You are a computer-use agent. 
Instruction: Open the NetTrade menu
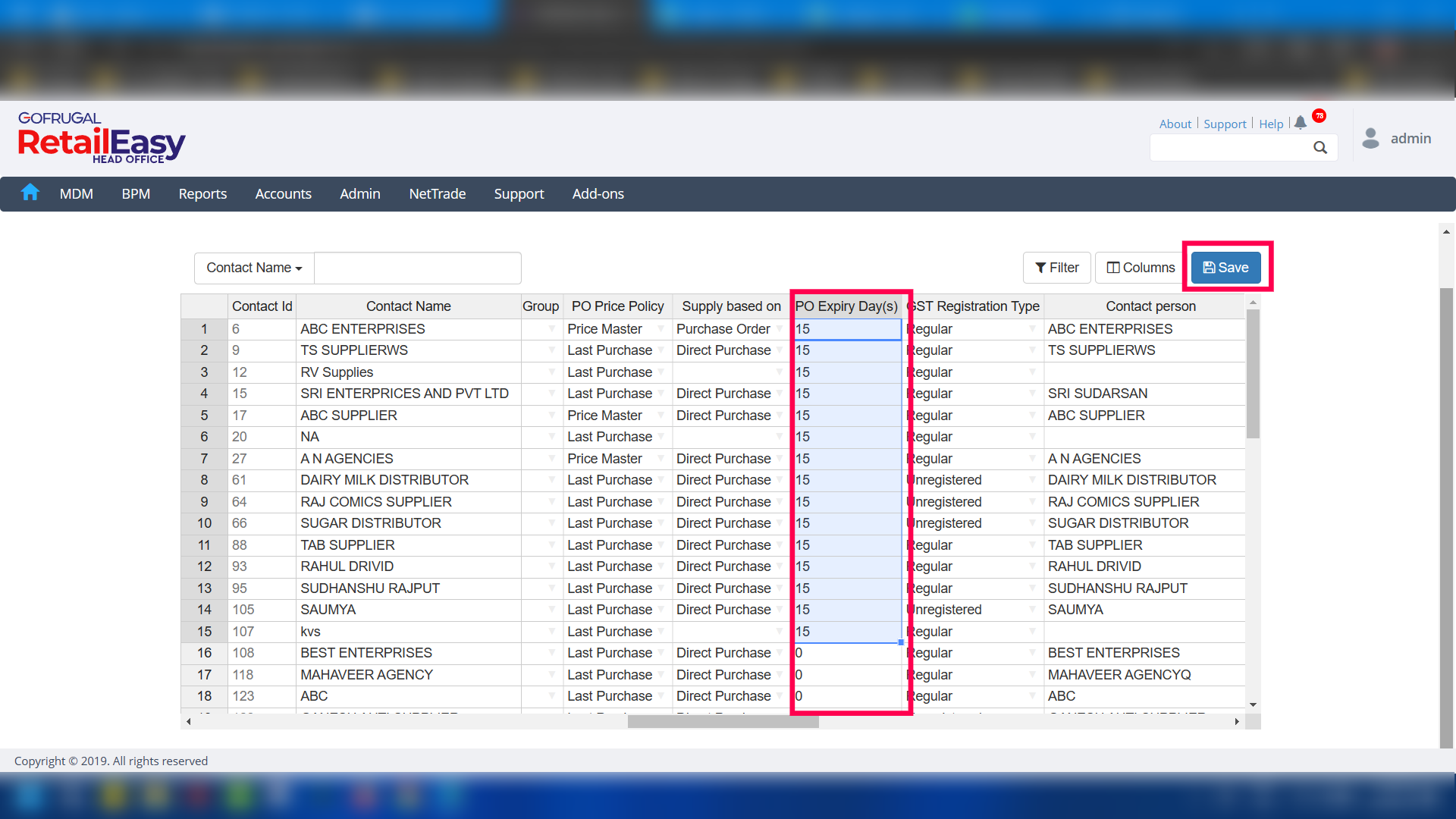click(x=437, y=194)
